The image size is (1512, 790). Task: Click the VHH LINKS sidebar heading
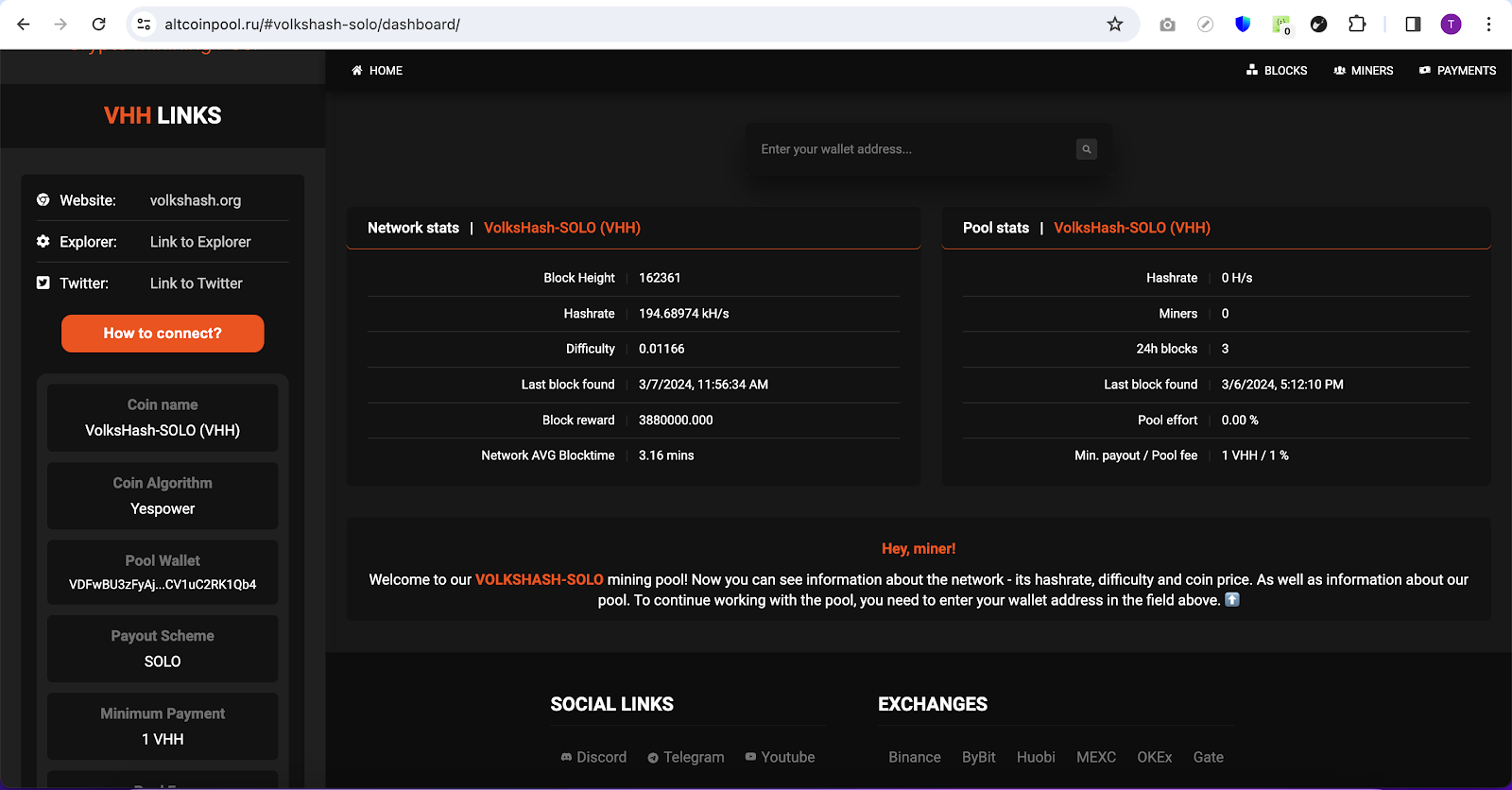coord(163,115)
